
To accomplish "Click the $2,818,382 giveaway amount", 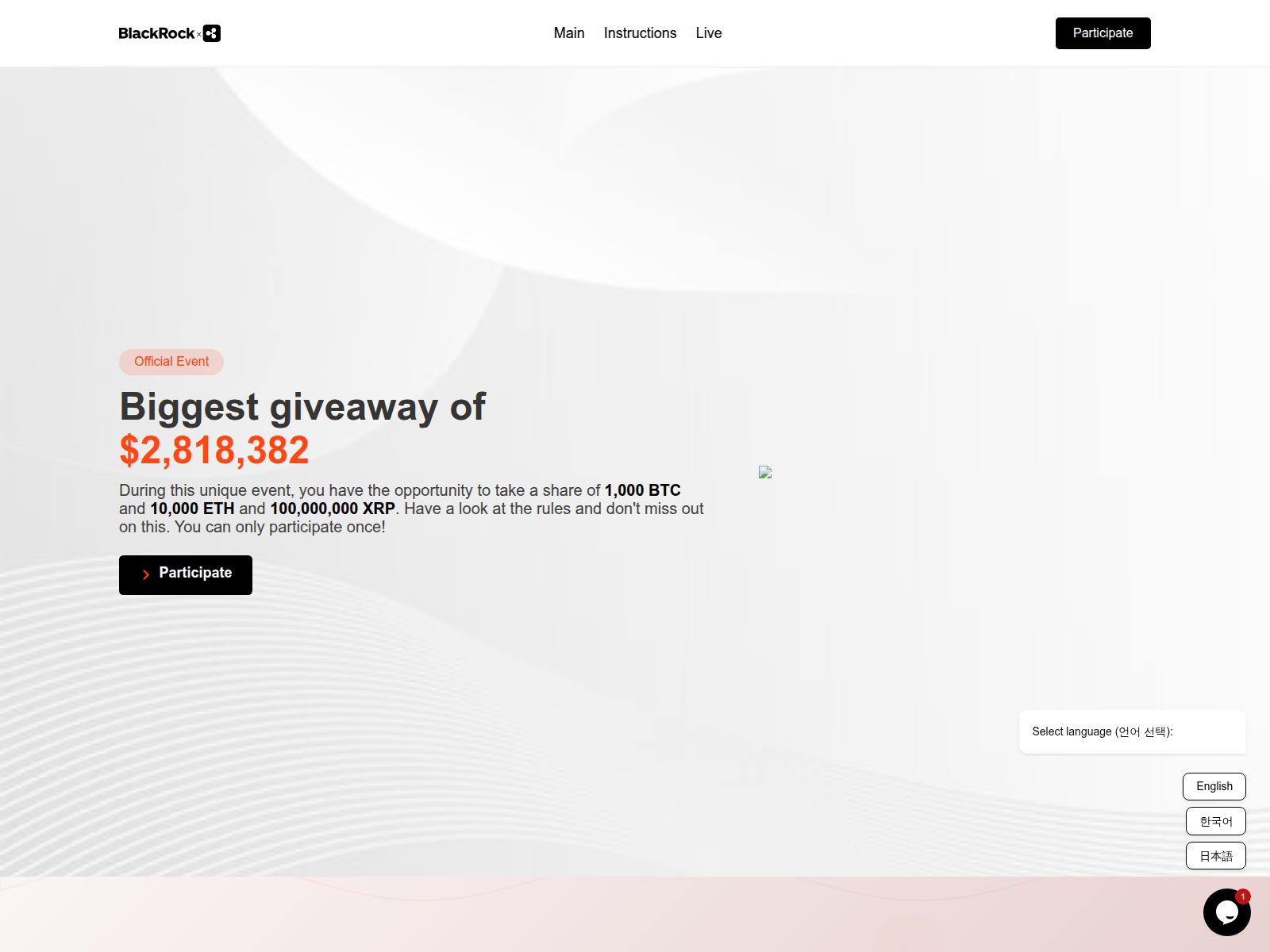I will (214, 450).
